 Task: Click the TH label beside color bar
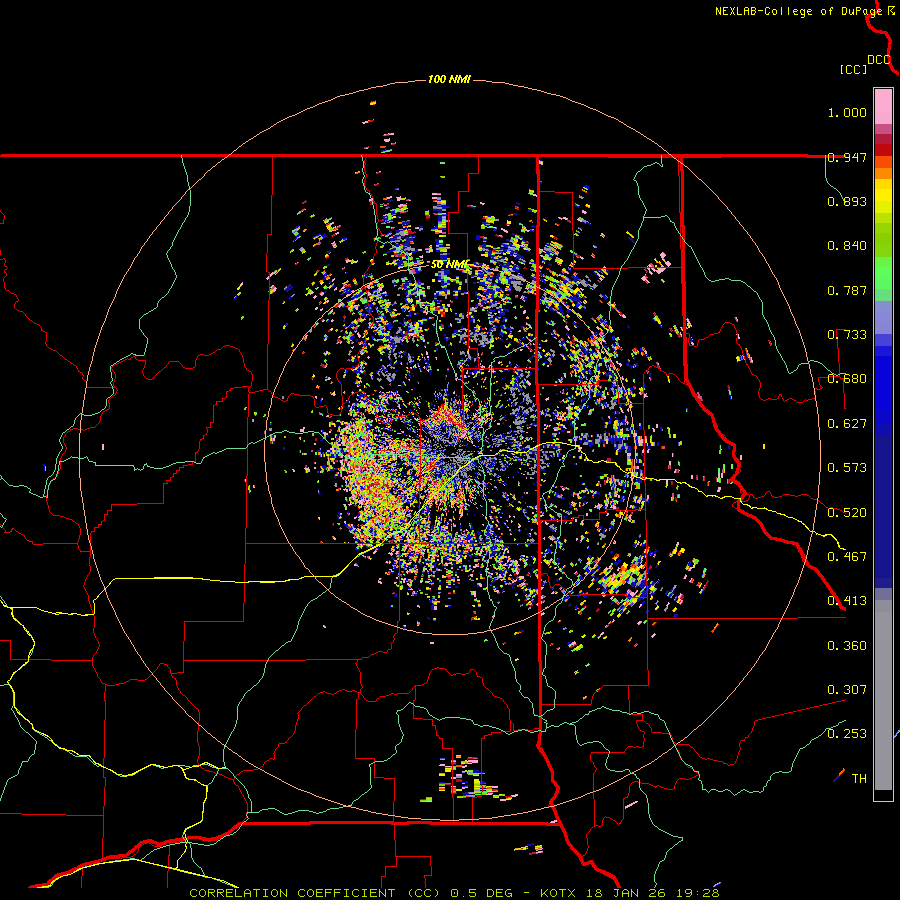coord(859,778)
